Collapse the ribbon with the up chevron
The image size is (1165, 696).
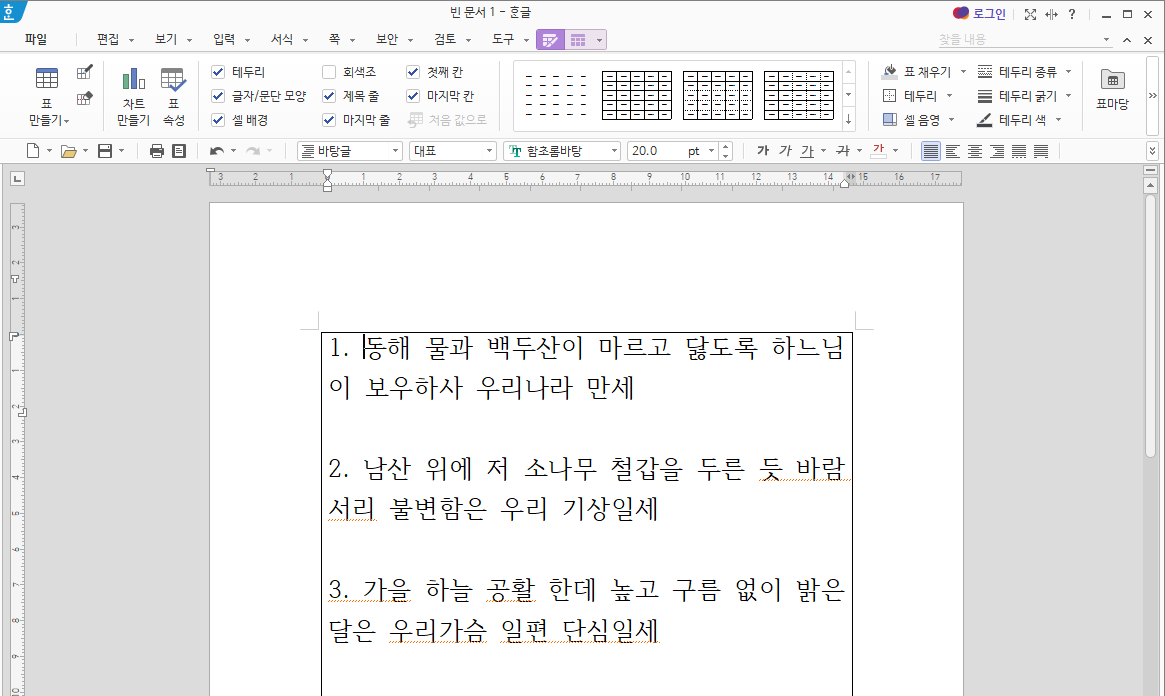point(1127,40)
